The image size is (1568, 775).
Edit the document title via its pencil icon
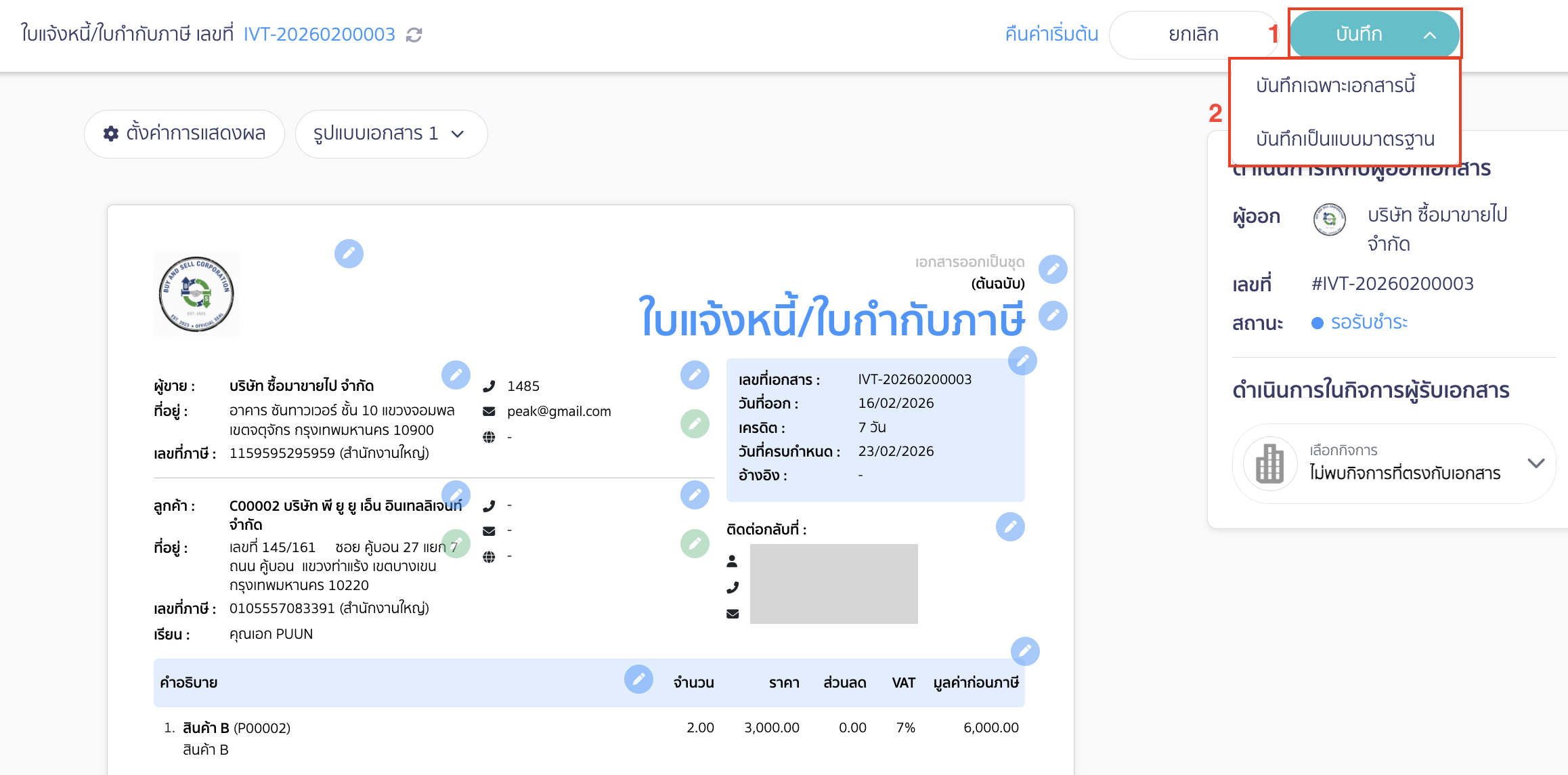[x=1053, y=316]
